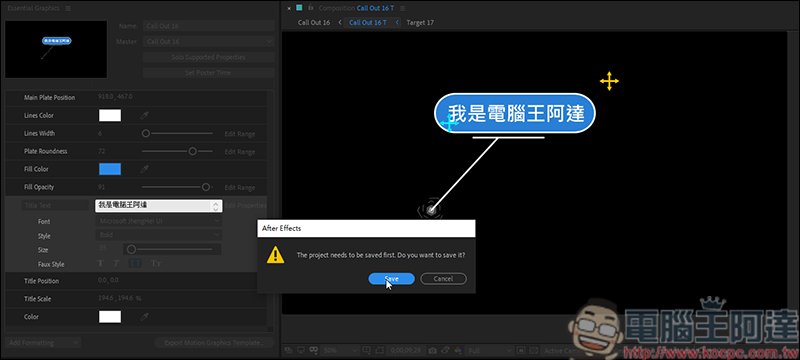Toggle Transparency Grid icon
Image resolution: width=800 pixels, height=360 pixels.
534,350
